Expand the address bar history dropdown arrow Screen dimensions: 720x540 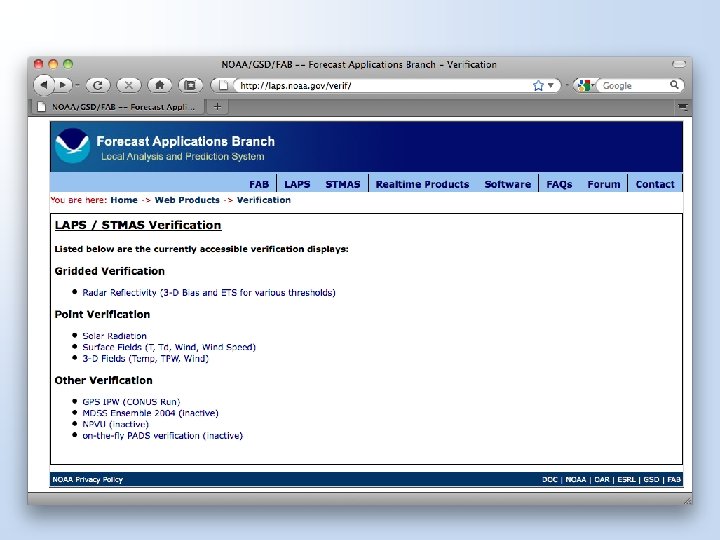tap(551, 85)
